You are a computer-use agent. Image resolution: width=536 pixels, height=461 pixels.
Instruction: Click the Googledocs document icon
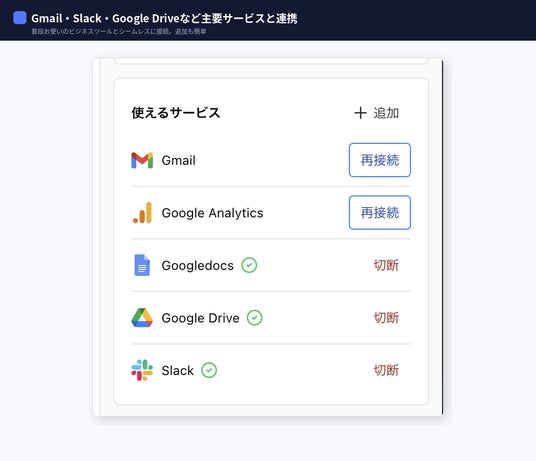pyautogui.click(x=142, y=265)
